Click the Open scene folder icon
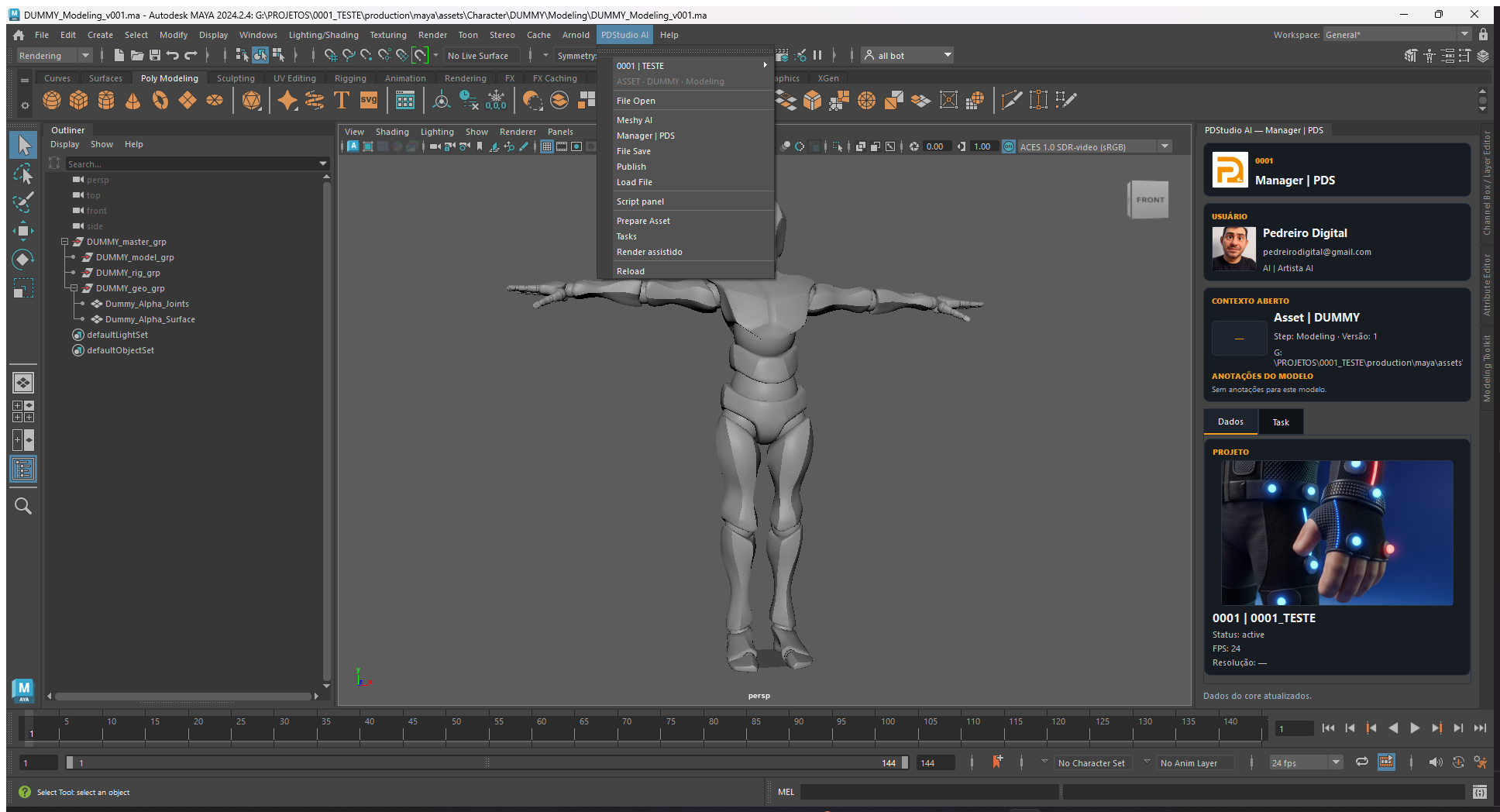 137,55
